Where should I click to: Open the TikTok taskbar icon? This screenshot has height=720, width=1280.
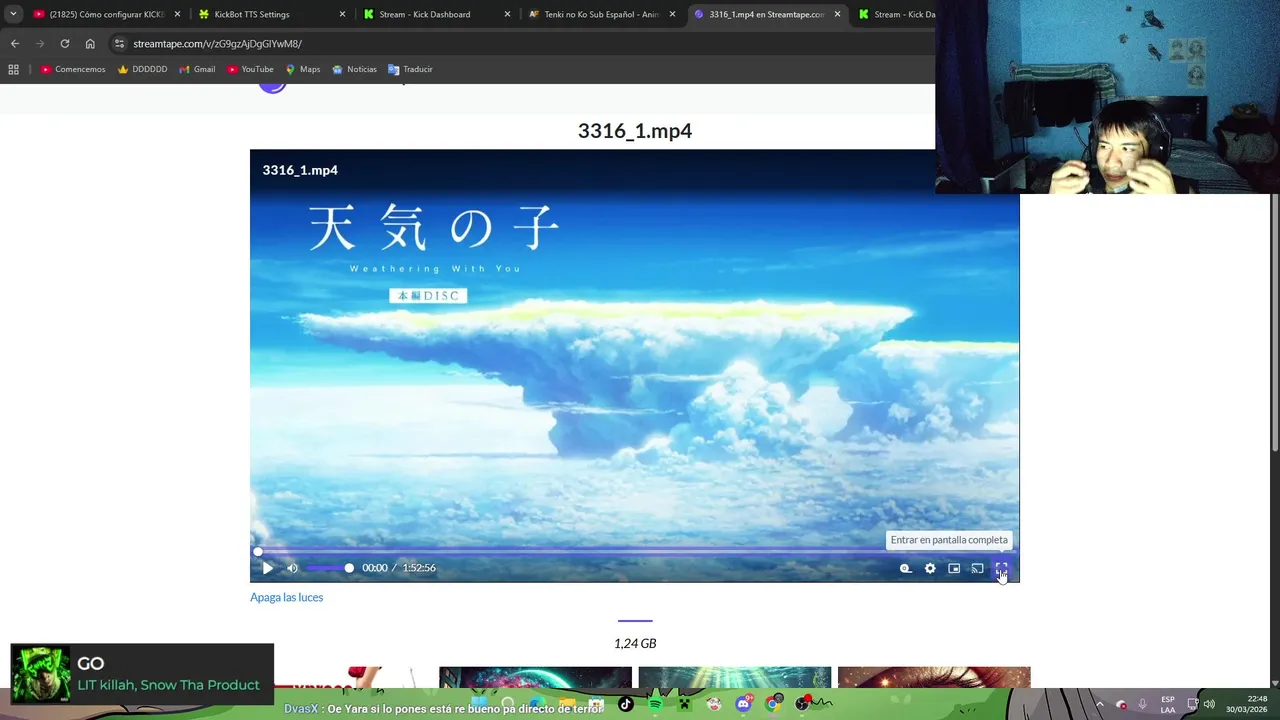pos(626,704)
